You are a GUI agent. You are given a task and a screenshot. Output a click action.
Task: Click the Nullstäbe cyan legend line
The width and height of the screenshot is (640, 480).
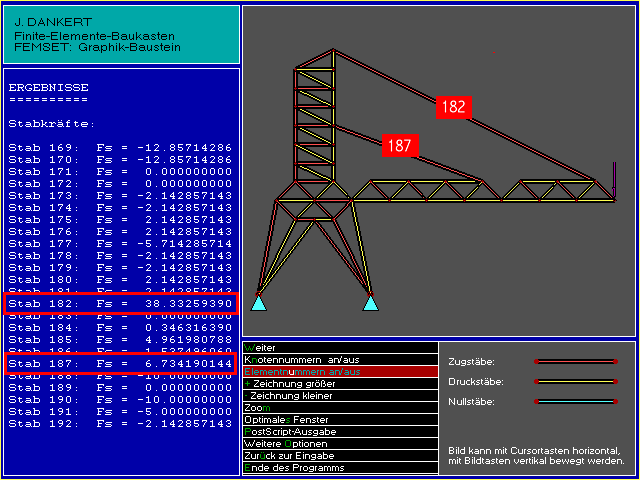click(580, 401)
